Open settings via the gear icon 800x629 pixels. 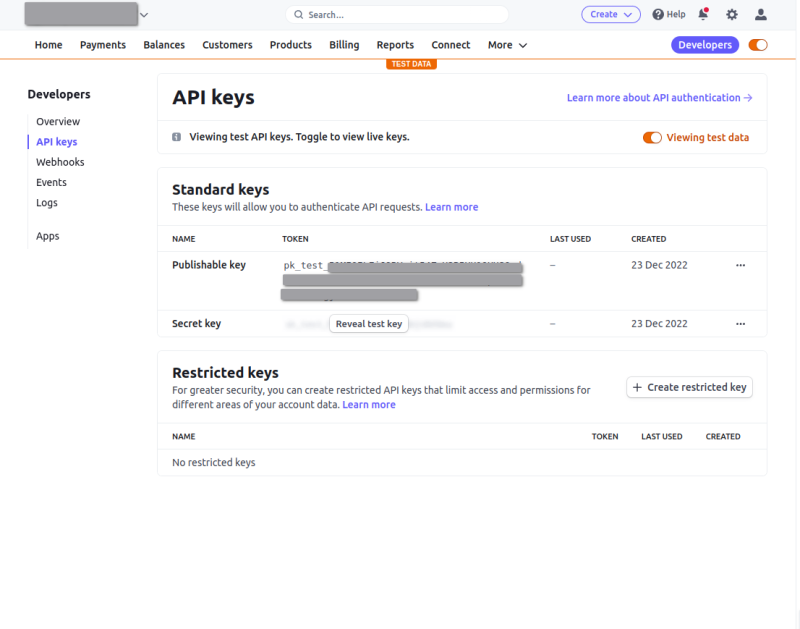[x=732, y=14]
